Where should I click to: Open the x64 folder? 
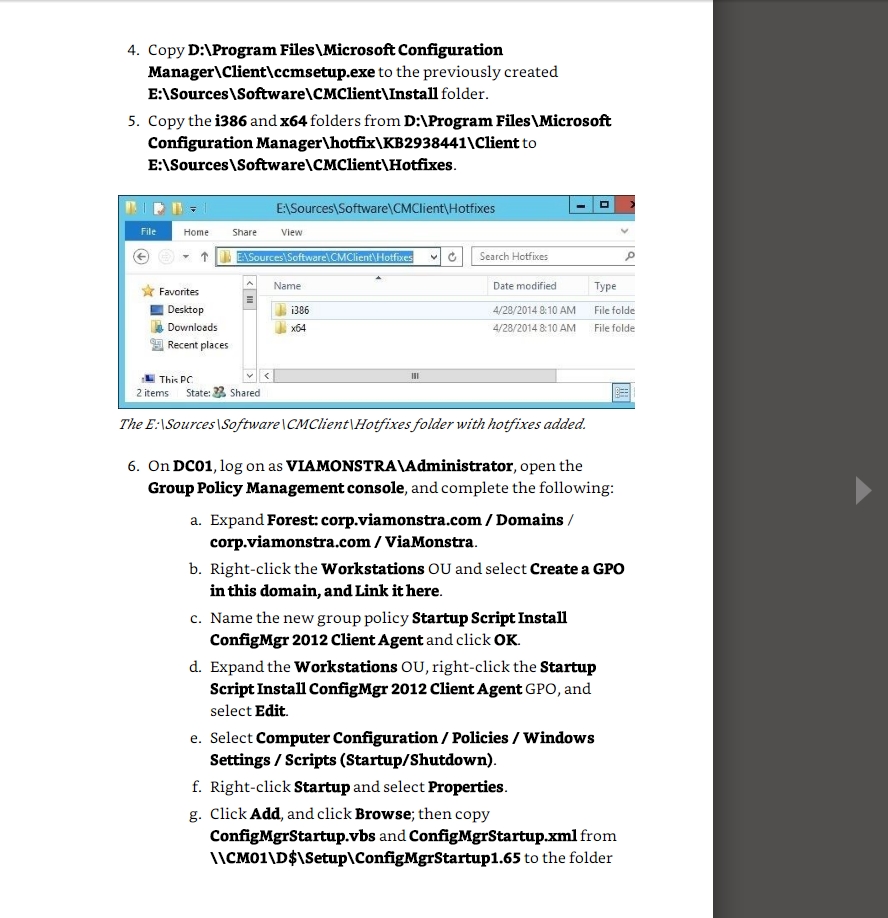coord(298,328)
